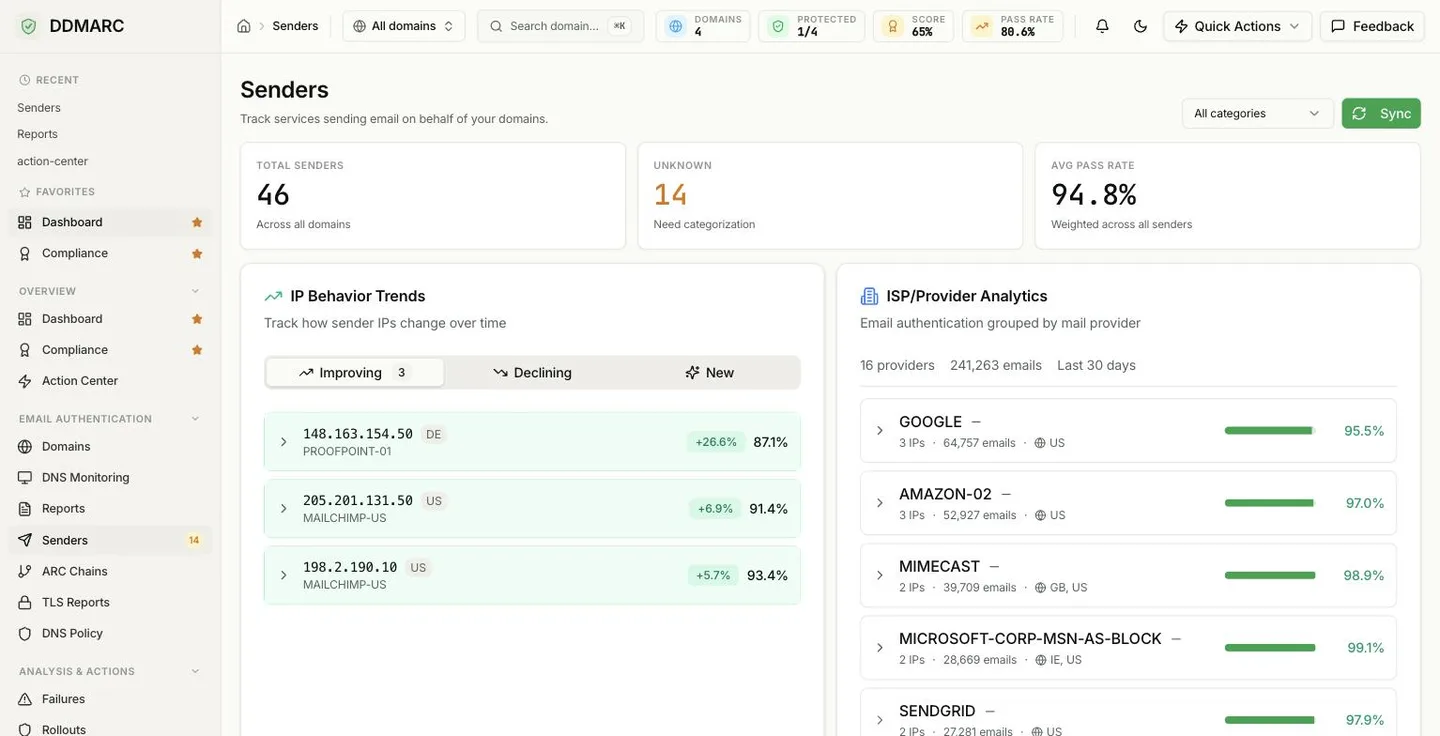The height and width of the screenshot is (736, 1440).
Task: Click Senders in the breadcrumb
Action: click(295, 26)
